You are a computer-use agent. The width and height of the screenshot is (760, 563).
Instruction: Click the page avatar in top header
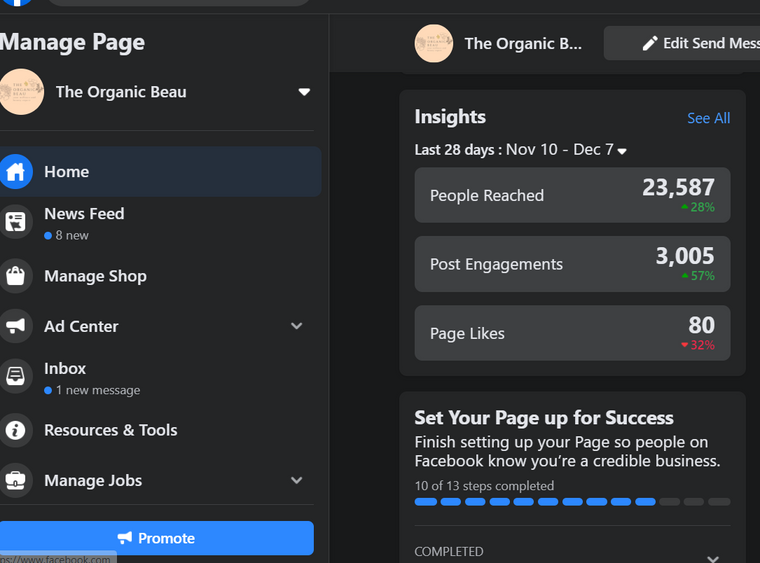433,44
